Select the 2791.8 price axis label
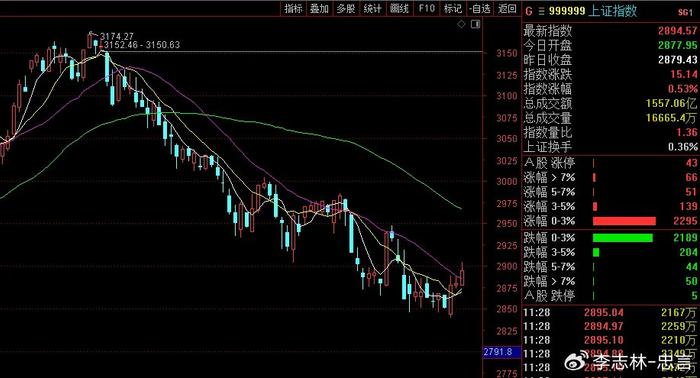The width and height of the screenshot is (700, 378). pos(502,352)
